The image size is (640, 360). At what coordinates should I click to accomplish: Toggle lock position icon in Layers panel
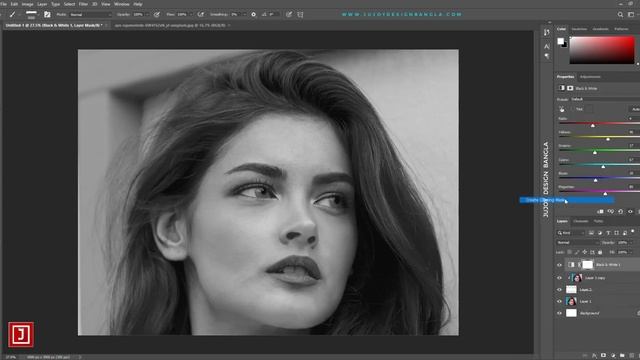584,252
